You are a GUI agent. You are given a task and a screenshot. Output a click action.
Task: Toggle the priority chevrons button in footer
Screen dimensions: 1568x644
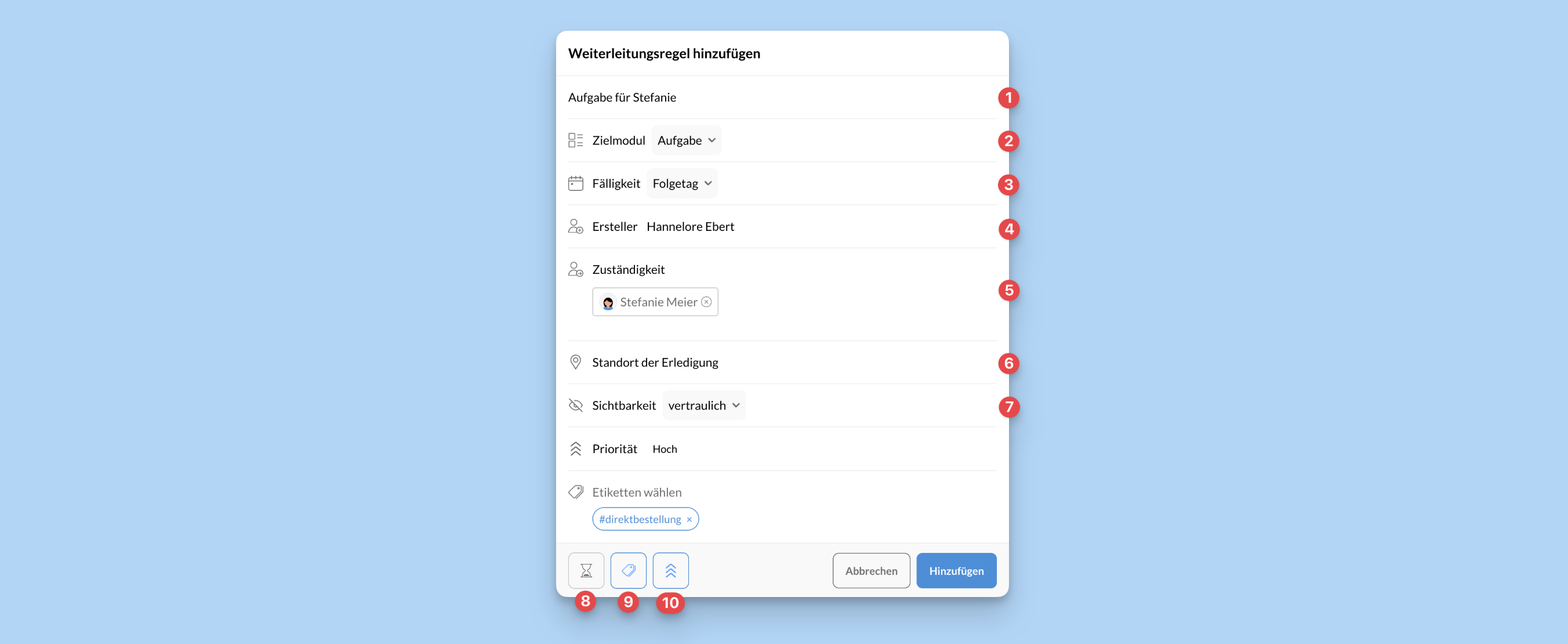click(670, 570)
